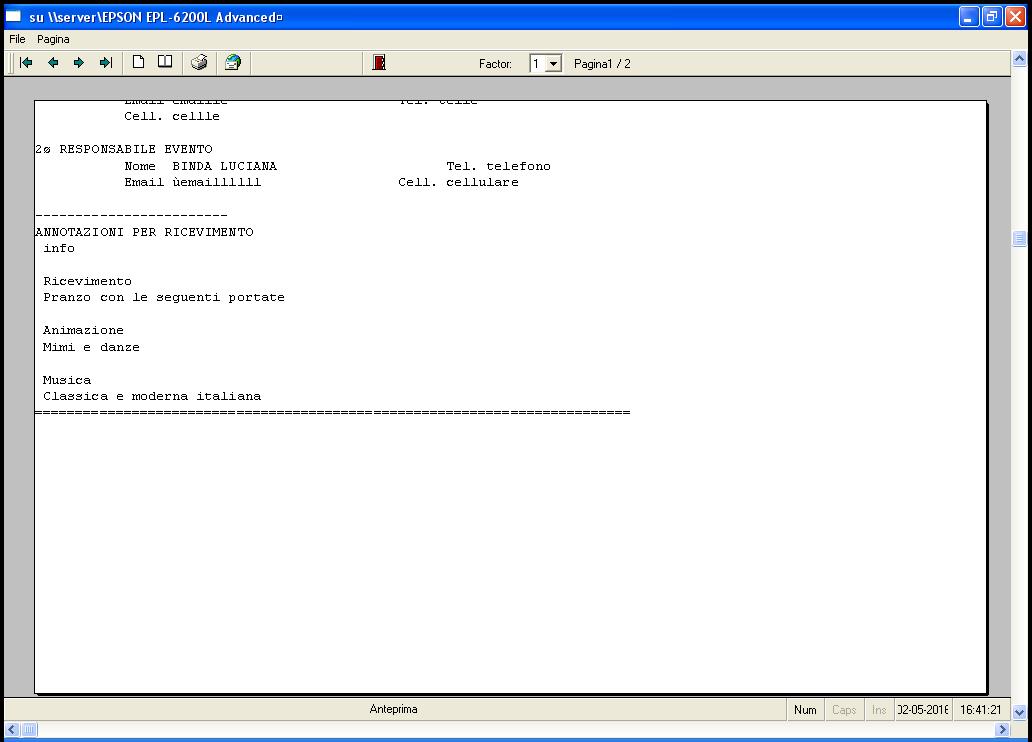
Task: Switch to two-page book view
Action: click(x=165, y=63)
